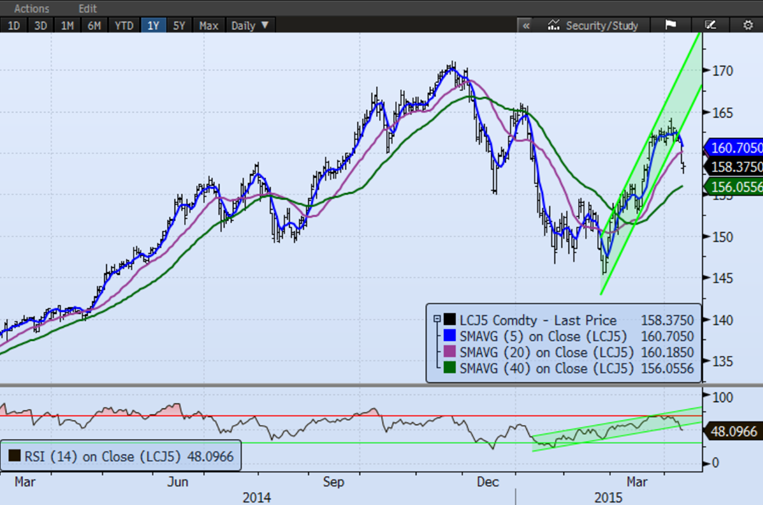The height and width of the screenshot is (505, 763).
Task: Click the gray divider between price and RSI panels
Action: click(381, 386)
